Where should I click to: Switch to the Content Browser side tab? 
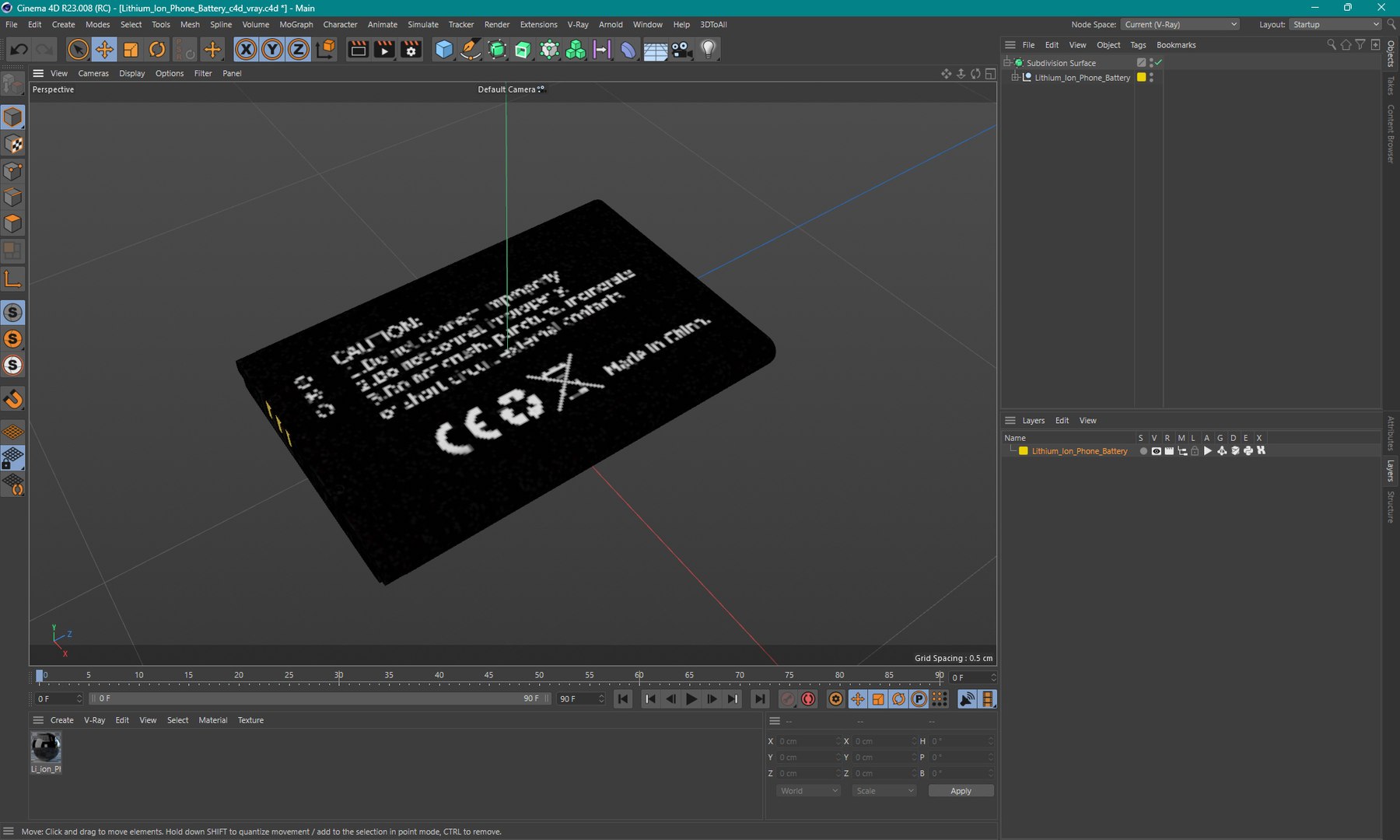1391,134
